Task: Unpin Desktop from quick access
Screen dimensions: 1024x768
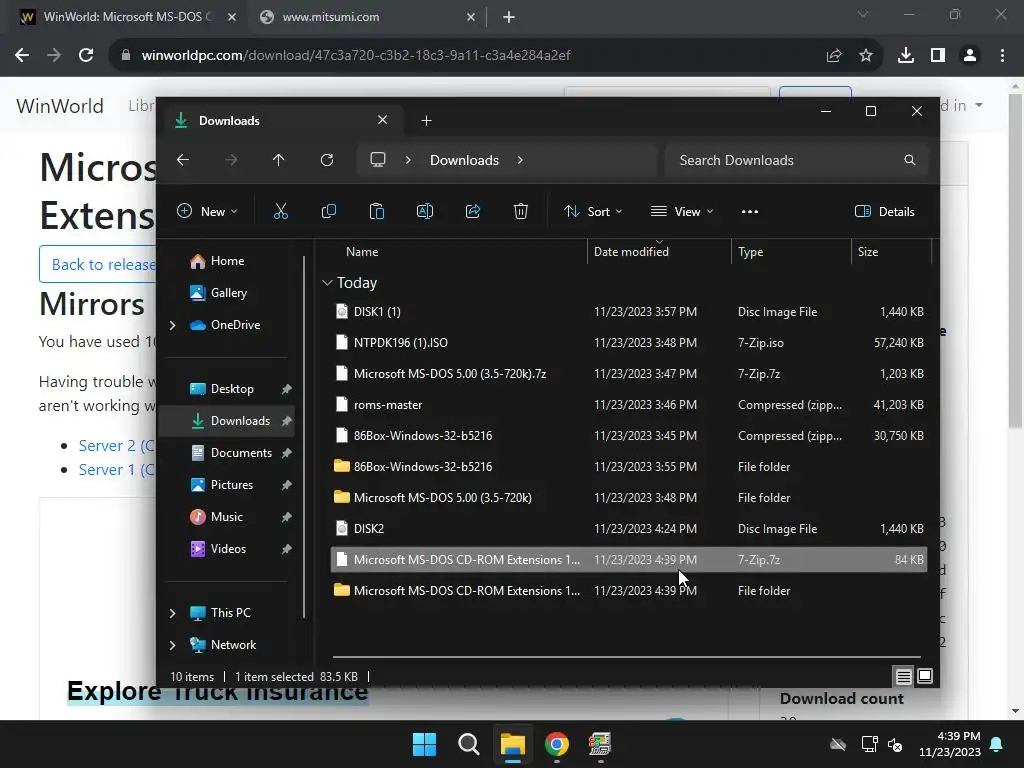Action: [x=286, y=389]
